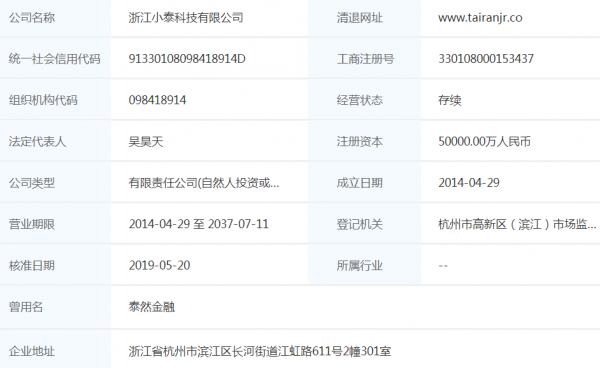This screenshot has height=368, width=600.
Task: Select the address 浙江省杭州市滨江区长河街道江虹路611号2幢301室
Action: tap(260, 351)
